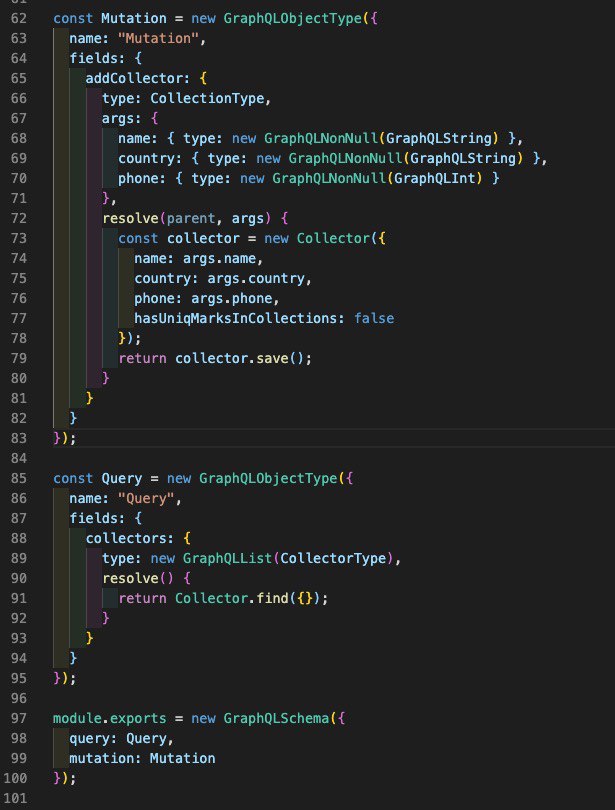The width and height of the screenshot is (615, 810).
Task: Place cursor on addCollector on line 65
Action: pos(134,79)
